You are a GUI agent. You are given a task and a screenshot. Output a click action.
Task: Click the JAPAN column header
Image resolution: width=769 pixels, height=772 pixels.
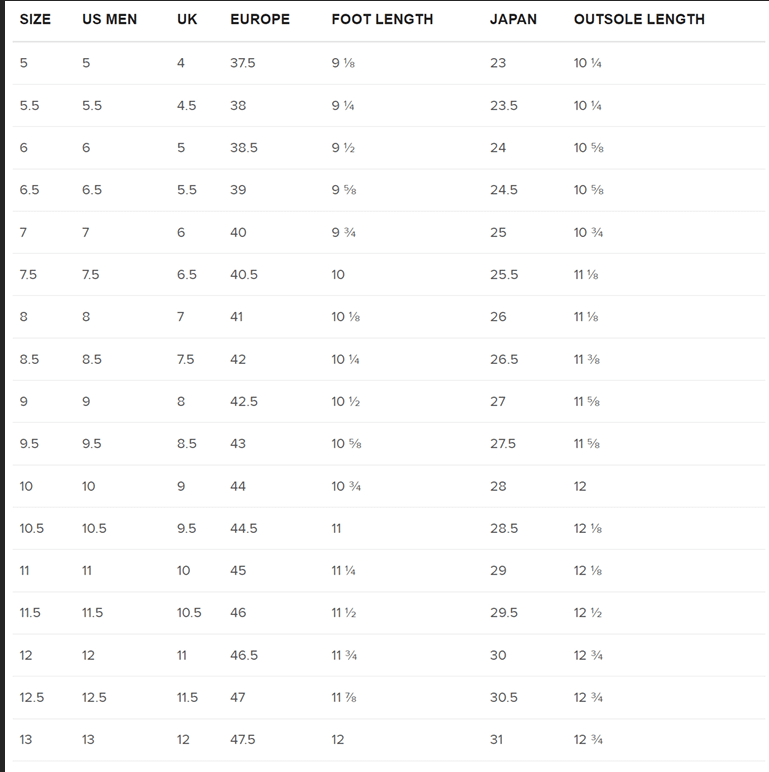click(x=513, y=19)
